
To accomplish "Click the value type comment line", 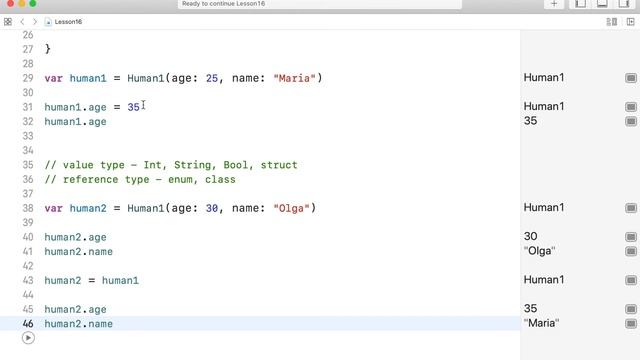I will pyautogui.click(x=171, y=165).
